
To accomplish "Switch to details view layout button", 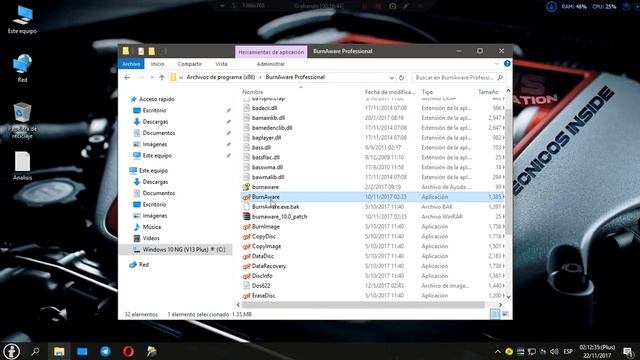I will coord(495,314).
